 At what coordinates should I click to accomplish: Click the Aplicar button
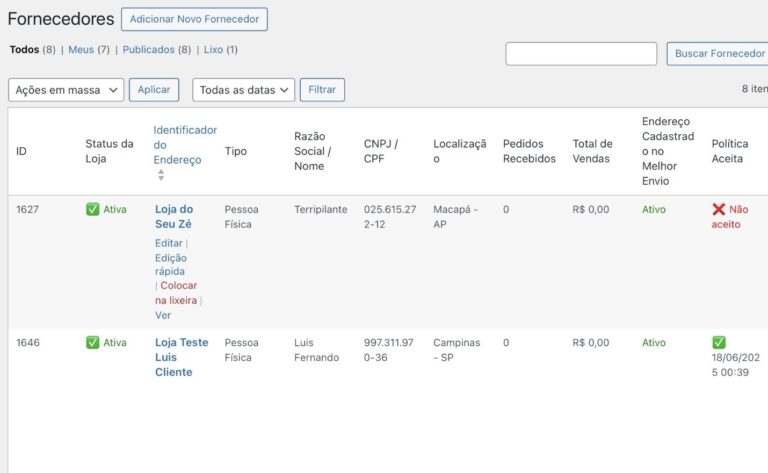pos(154,90)
